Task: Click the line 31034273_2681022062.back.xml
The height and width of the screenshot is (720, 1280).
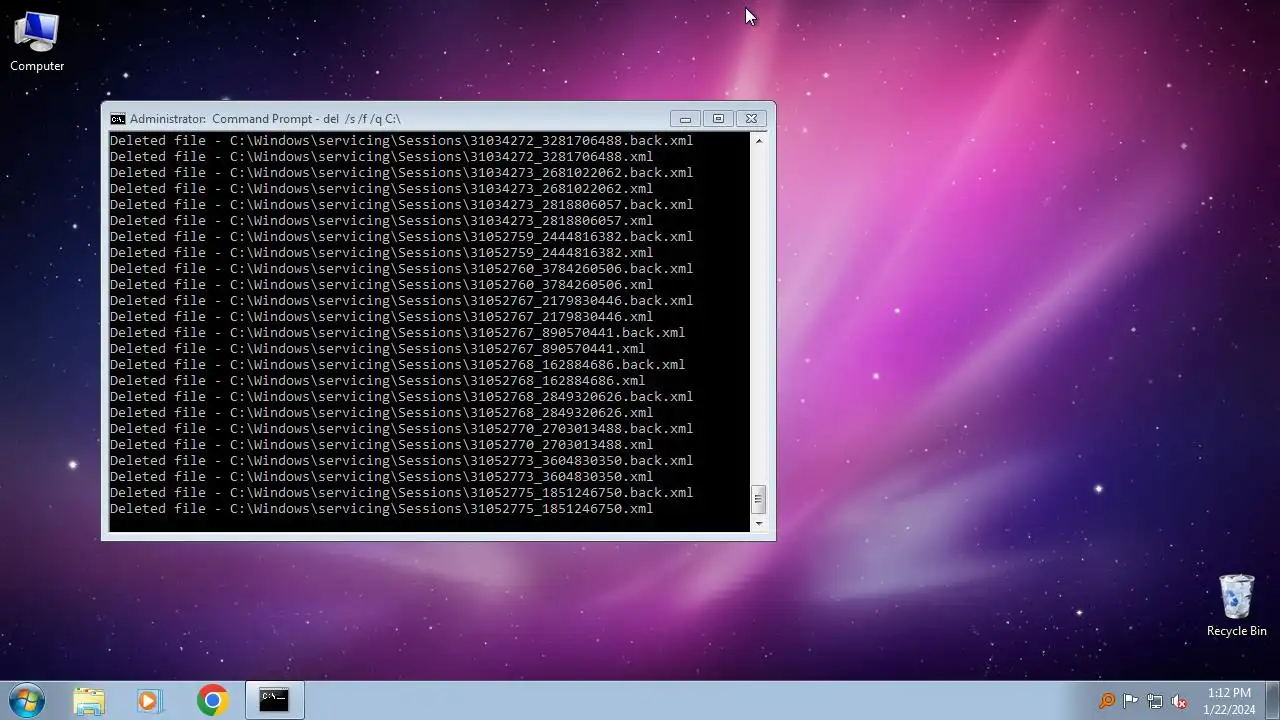Action: pyautogui.click(x=401, y=173)
